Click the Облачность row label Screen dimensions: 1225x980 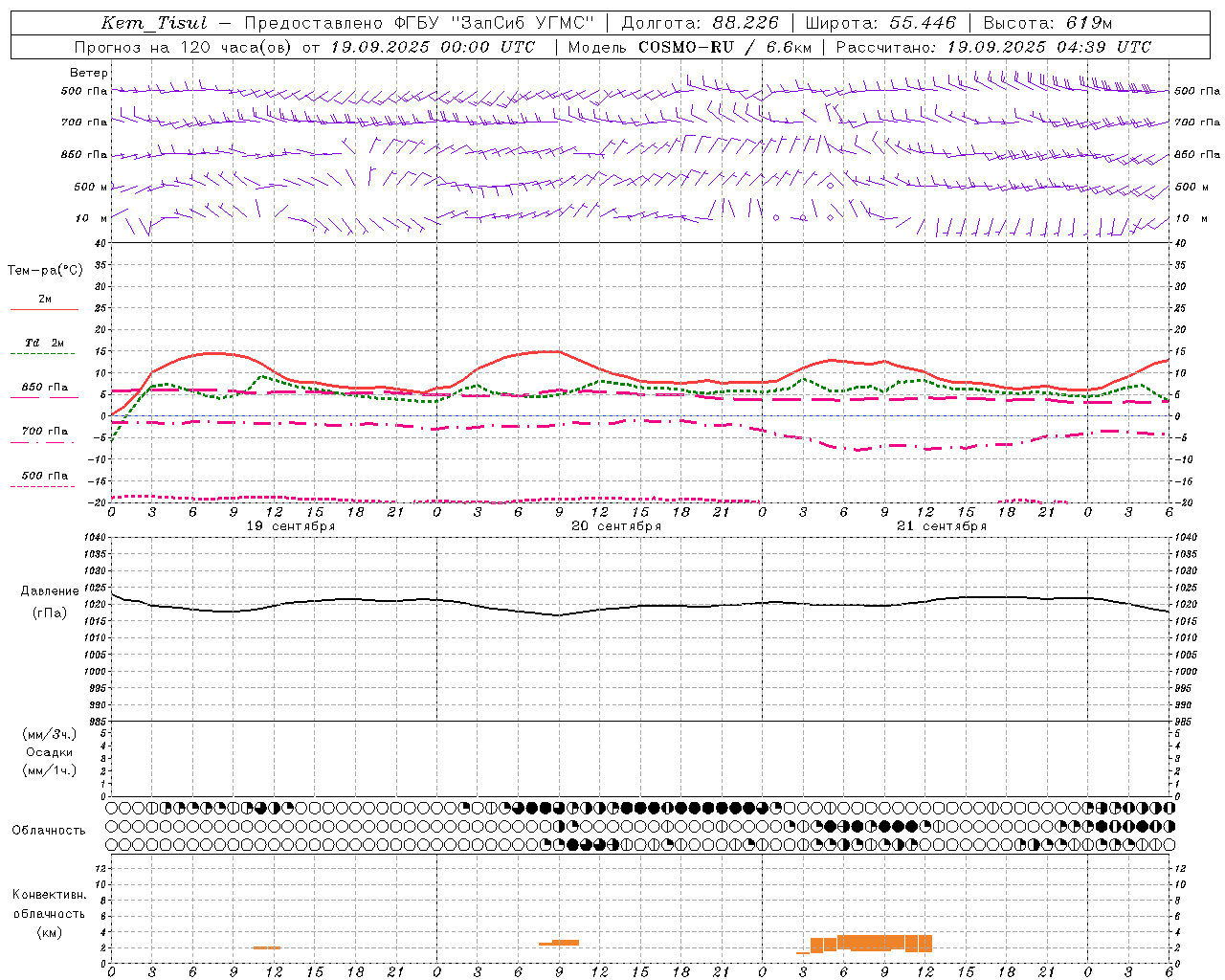click(x=49, y=831)
